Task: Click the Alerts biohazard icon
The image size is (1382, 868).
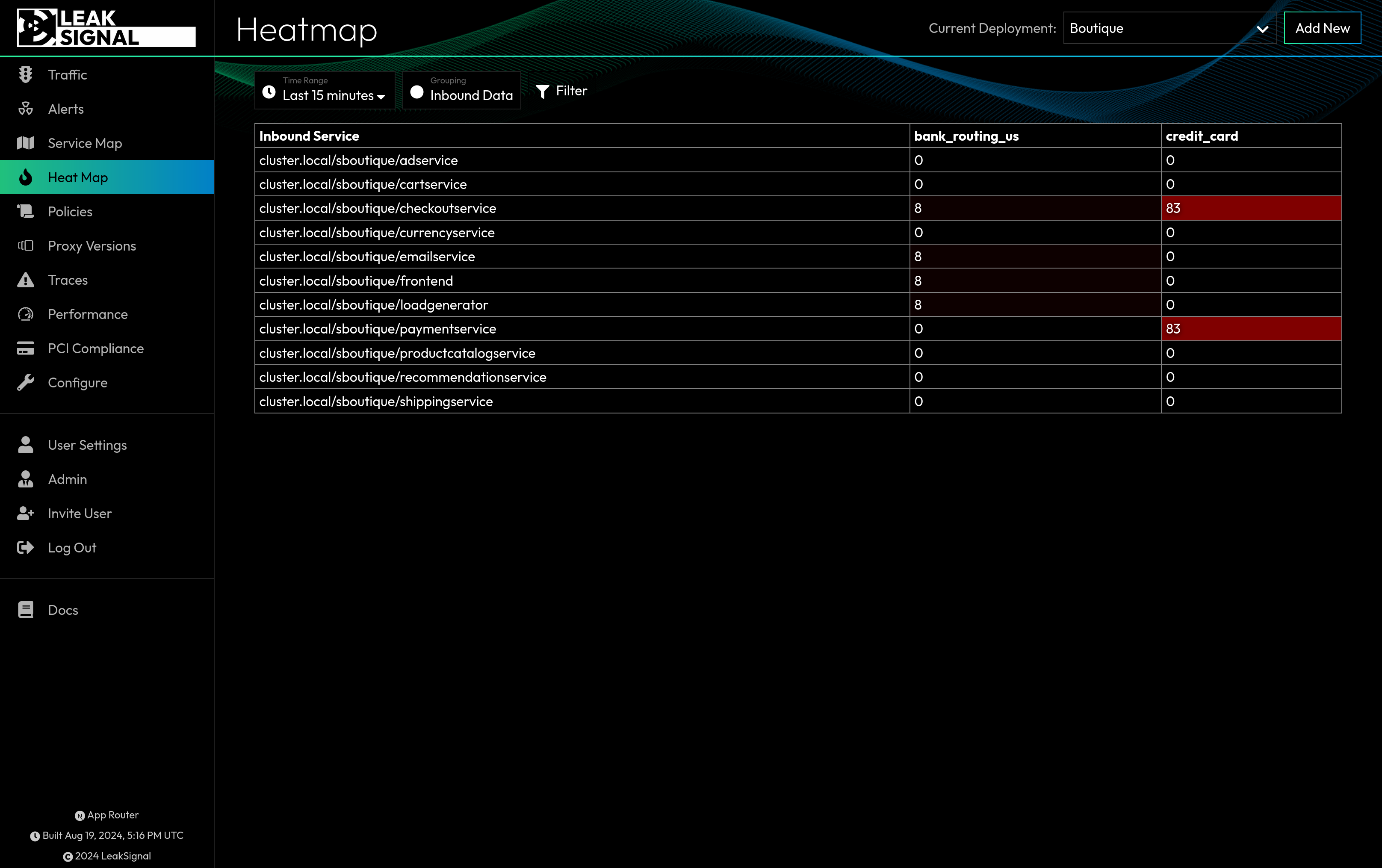Action: [25, 109]
